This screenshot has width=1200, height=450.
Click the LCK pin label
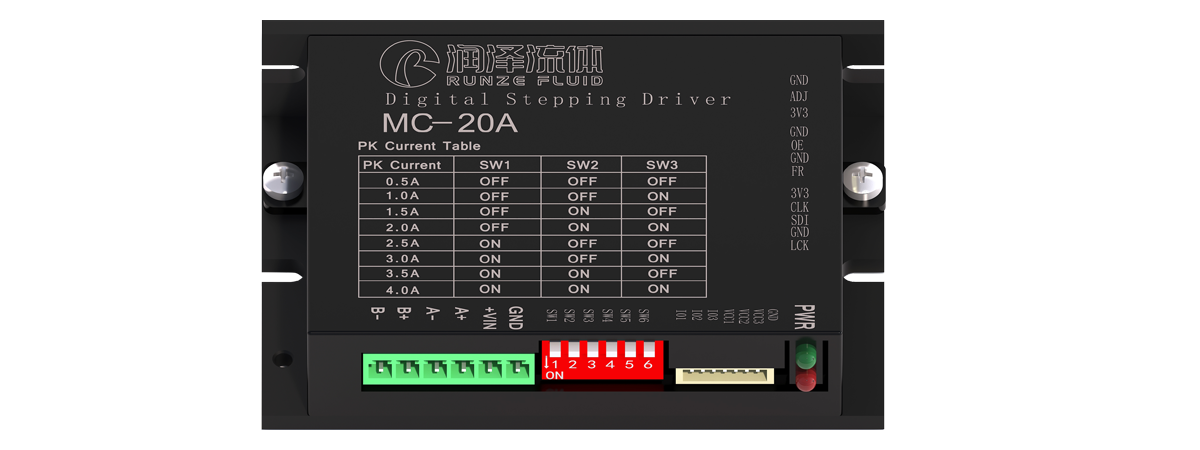click(x=799, y=245)
